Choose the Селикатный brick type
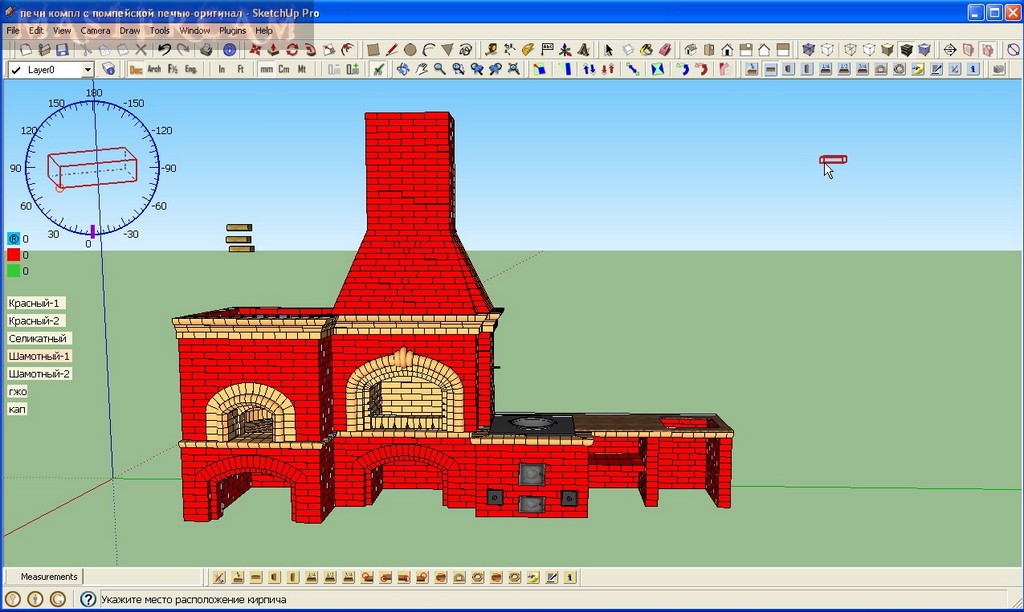Screen dimensions: 1024x612 point(37,338)
